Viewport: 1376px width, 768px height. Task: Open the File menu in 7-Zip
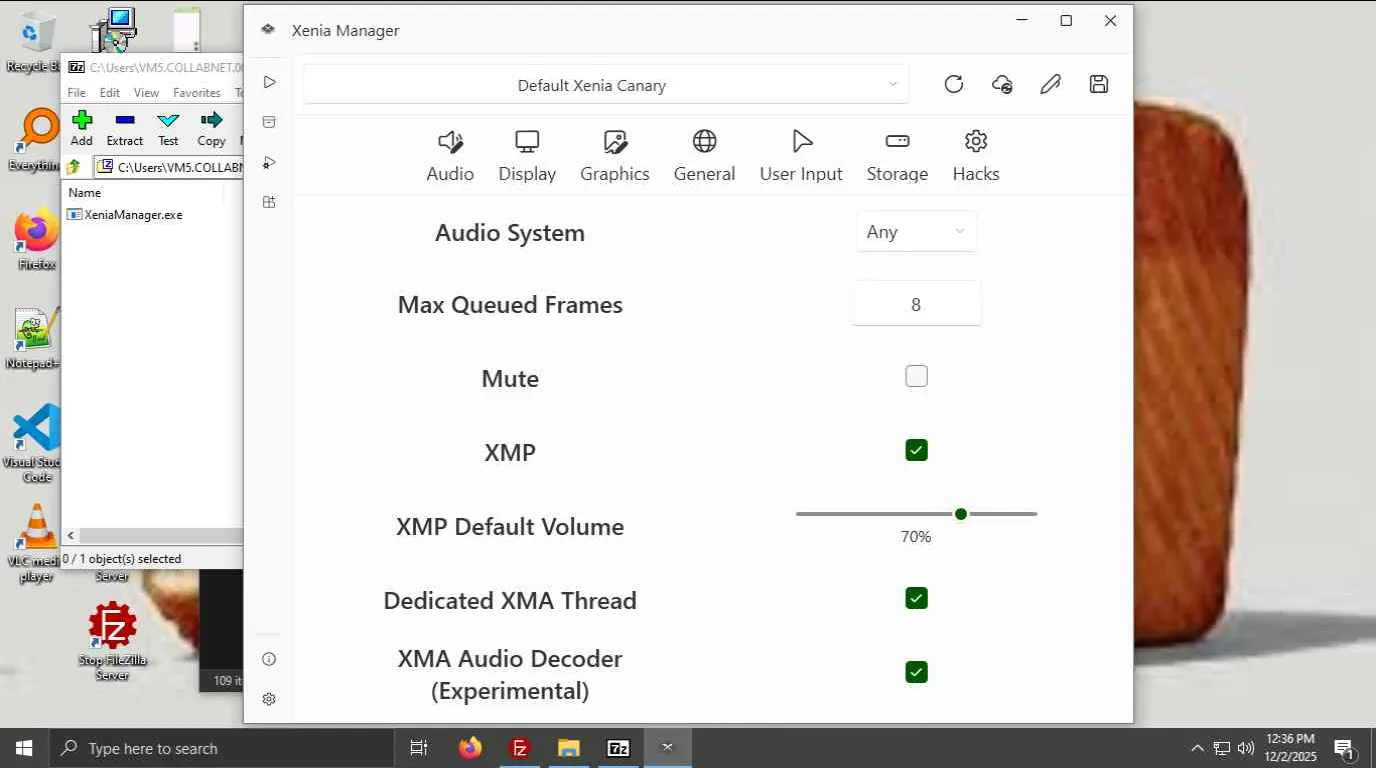point(76,93)
